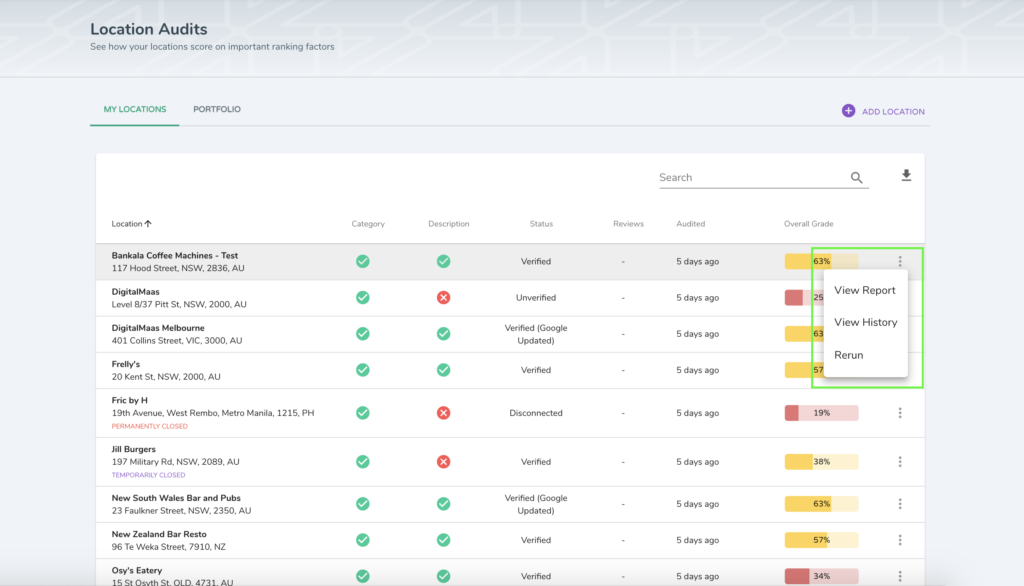The width and height of the screenshot is (1024, 586).
Task: Click the Reviews column header
Action: click(x=628, y=223)
